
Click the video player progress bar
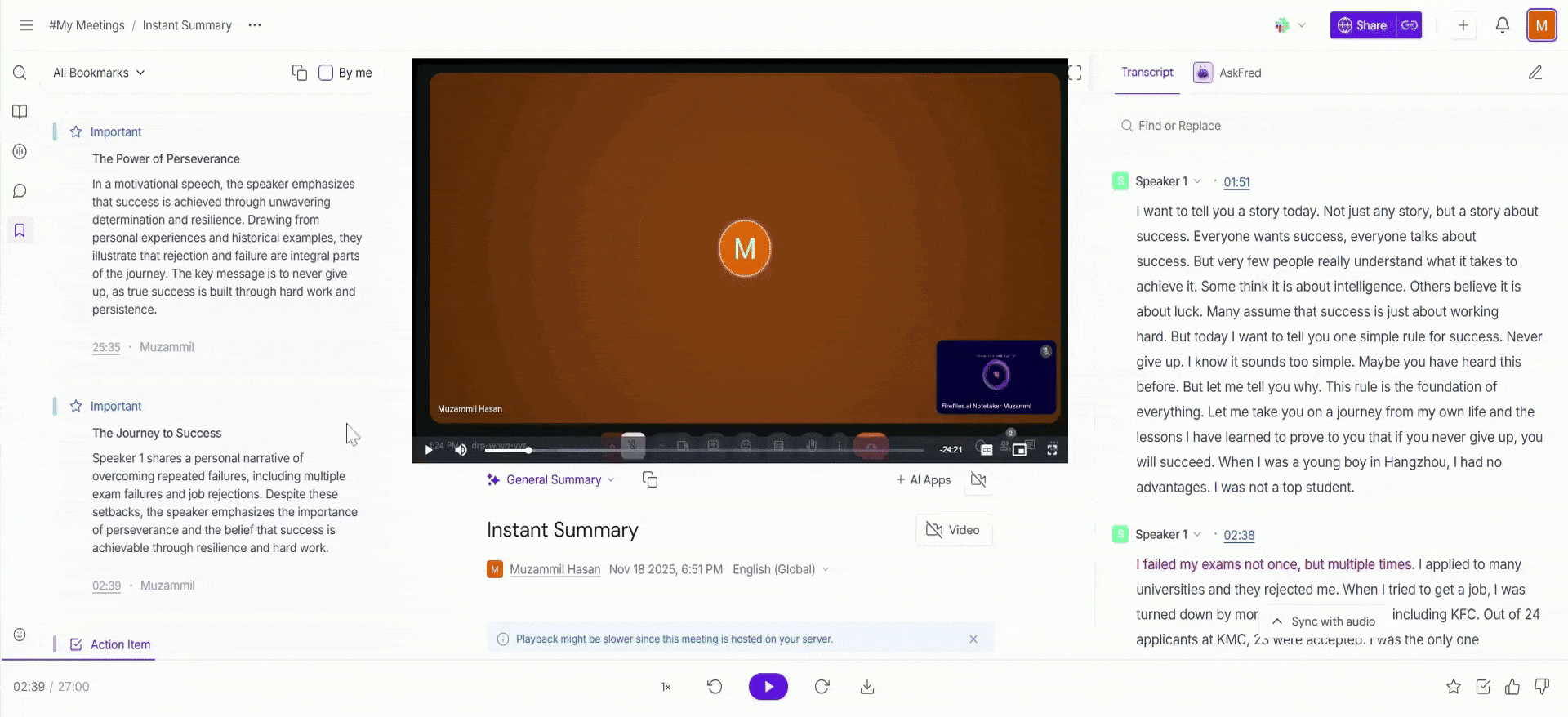[x=704, y=450]
